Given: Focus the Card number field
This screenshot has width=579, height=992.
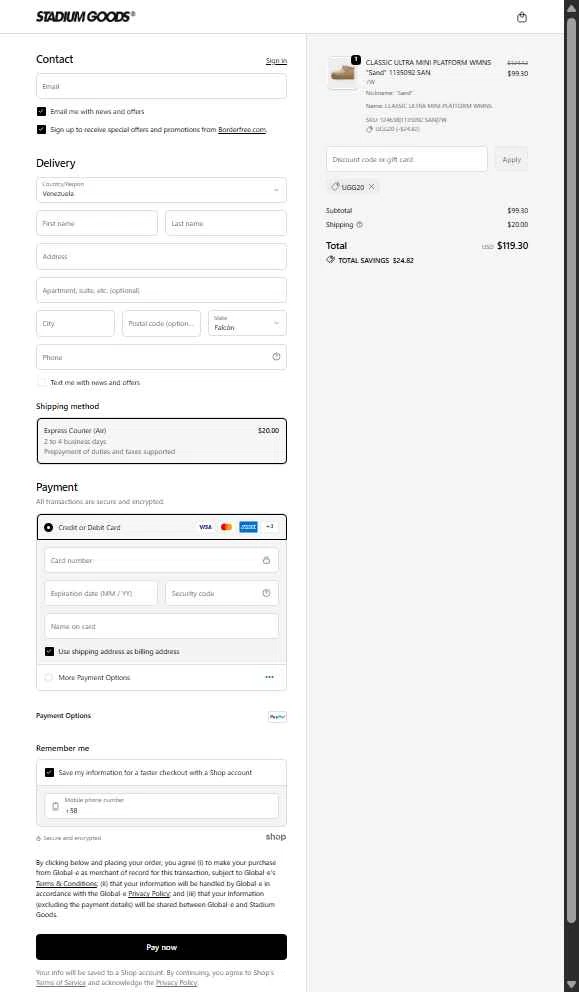Looking at the screenshot, I should coord(161,561).
